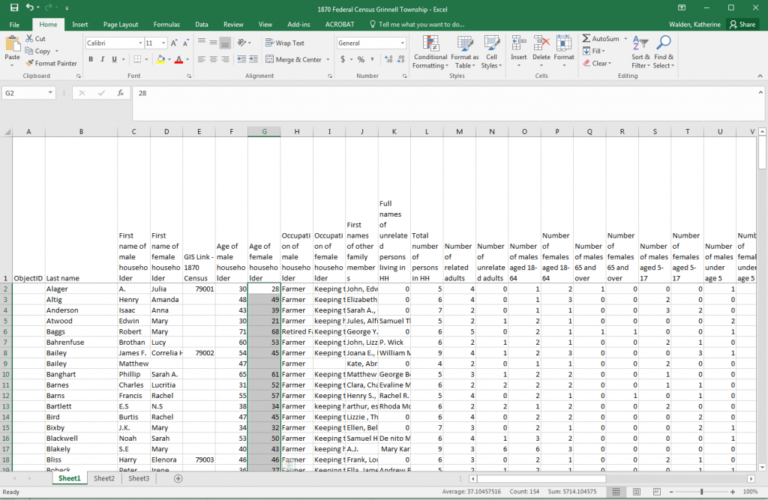Toggle Underline formatting
768x500 pixels.
114,59
